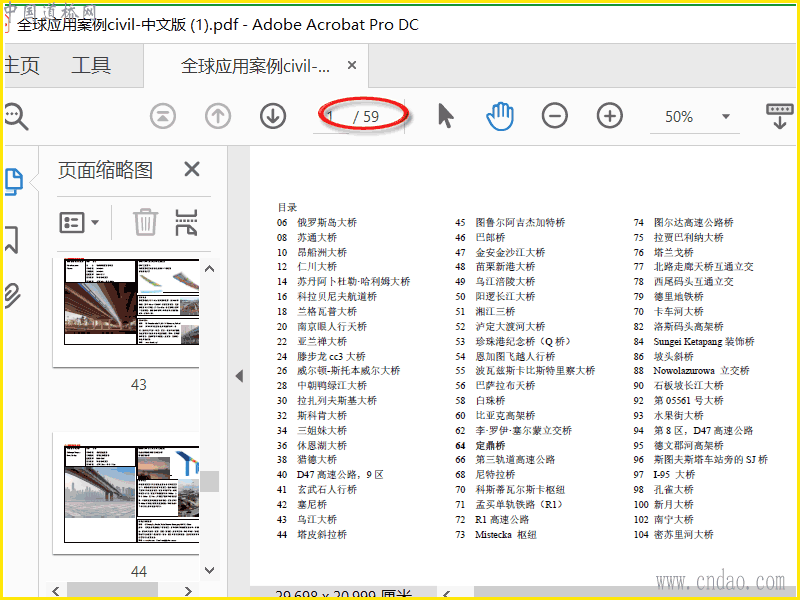The height and width of the screenshot is (600, 800).
Task: Click contents entry 塔兰戈桥
Action: pyautogui.click(x=673, y=253)
